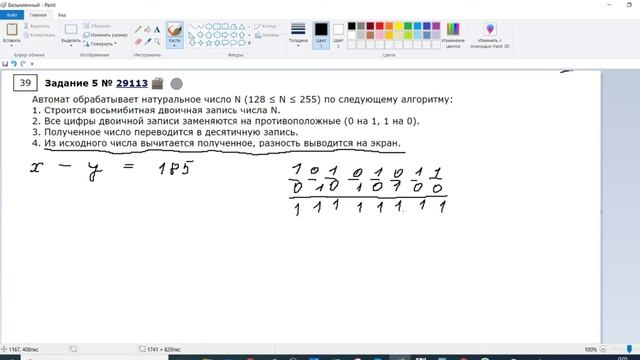640x360 pixels.
Task: Click the Cut (Вырезать) button
Action: [37, 26]
